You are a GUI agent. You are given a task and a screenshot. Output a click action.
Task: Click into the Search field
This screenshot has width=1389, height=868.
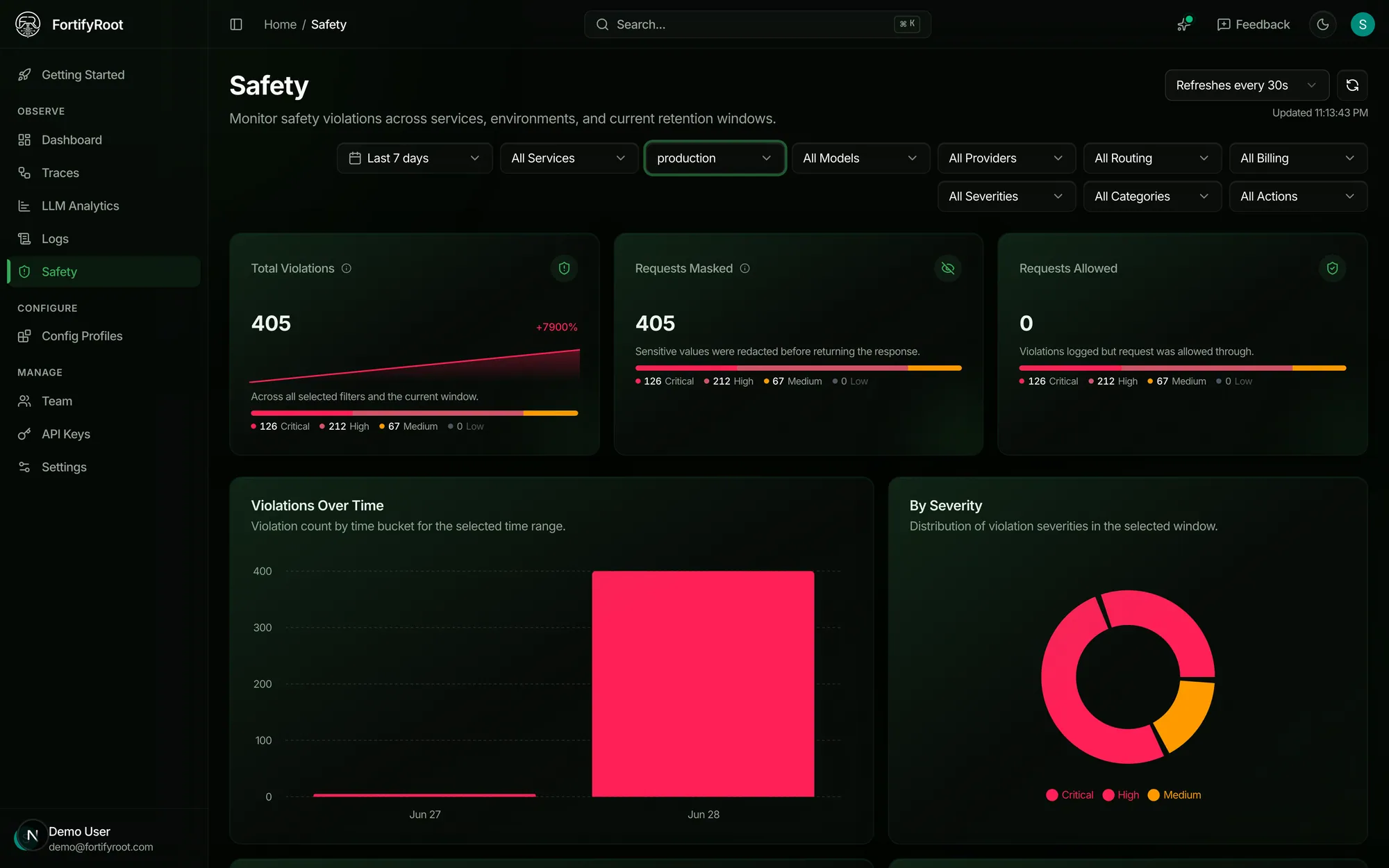(757, 24)
